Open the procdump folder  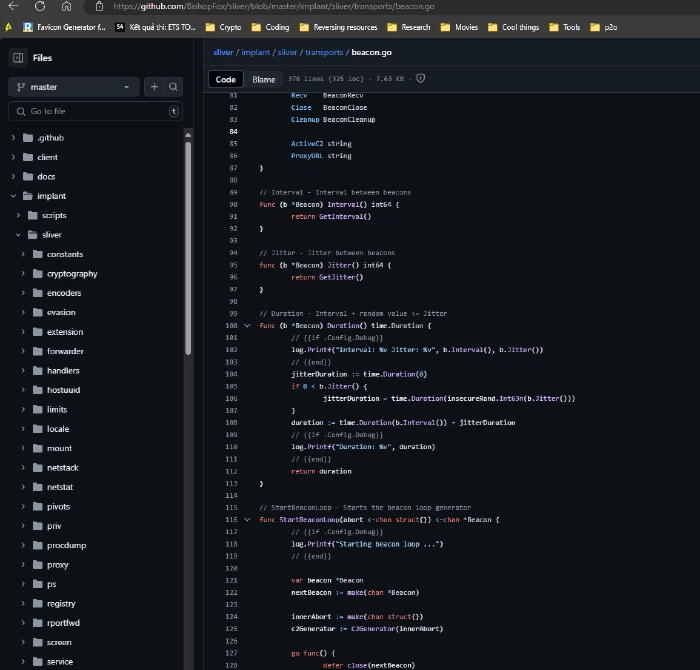(67, 545)
